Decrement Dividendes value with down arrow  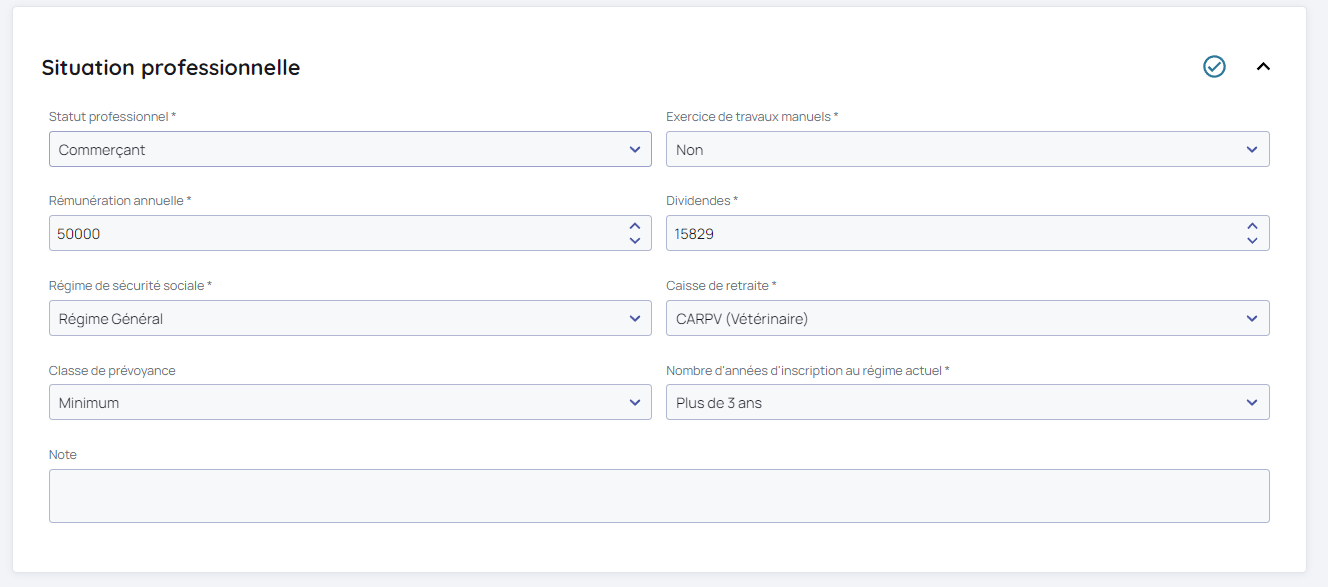(x=1252, y=241)
